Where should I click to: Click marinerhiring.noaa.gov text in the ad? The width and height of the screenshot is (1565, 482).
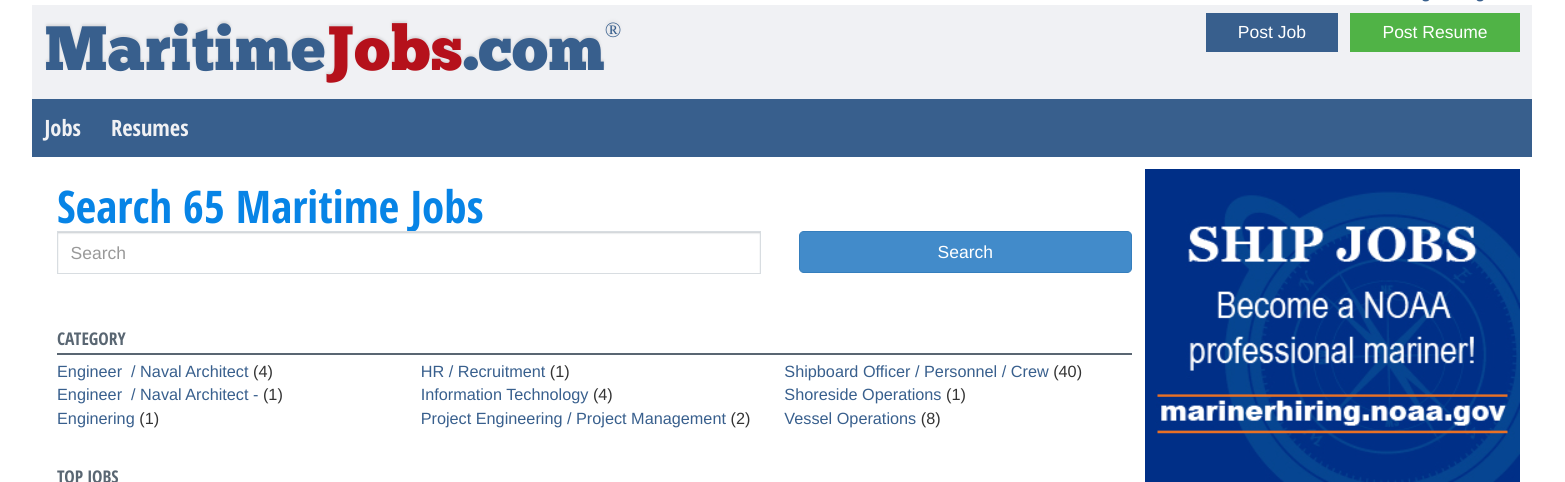pyautogui.click(x=1332, y=413)
